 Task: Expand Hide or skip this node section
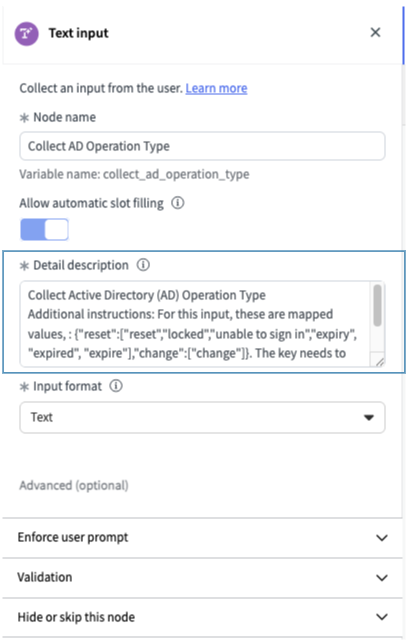(202, 617)
